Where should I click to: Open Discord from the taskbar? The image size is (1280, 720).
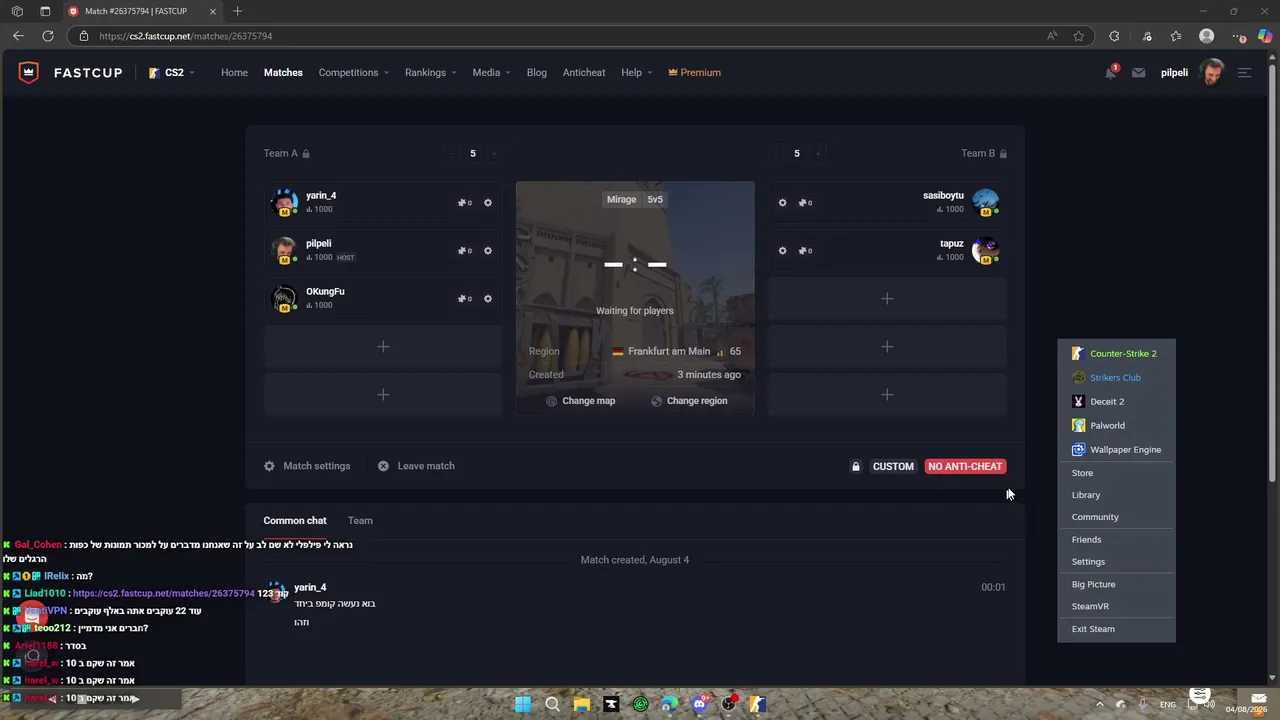(x=700, y=704)
